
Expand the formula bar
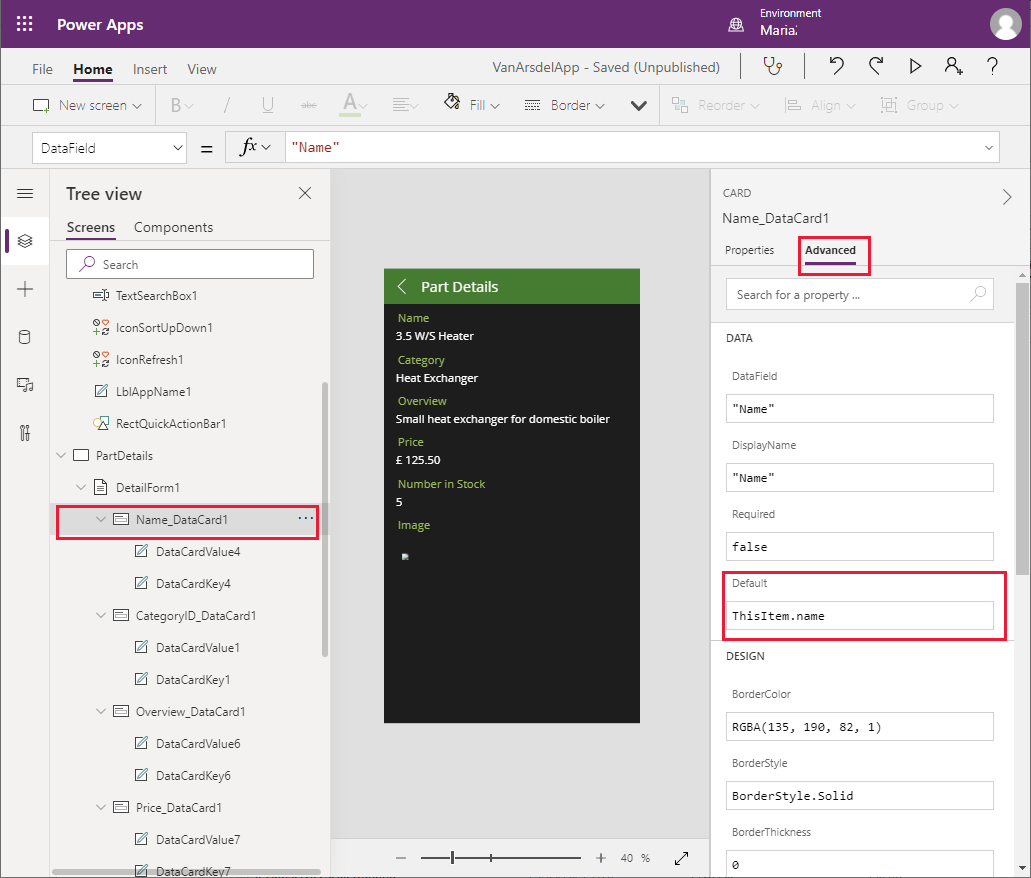(988, 148)
